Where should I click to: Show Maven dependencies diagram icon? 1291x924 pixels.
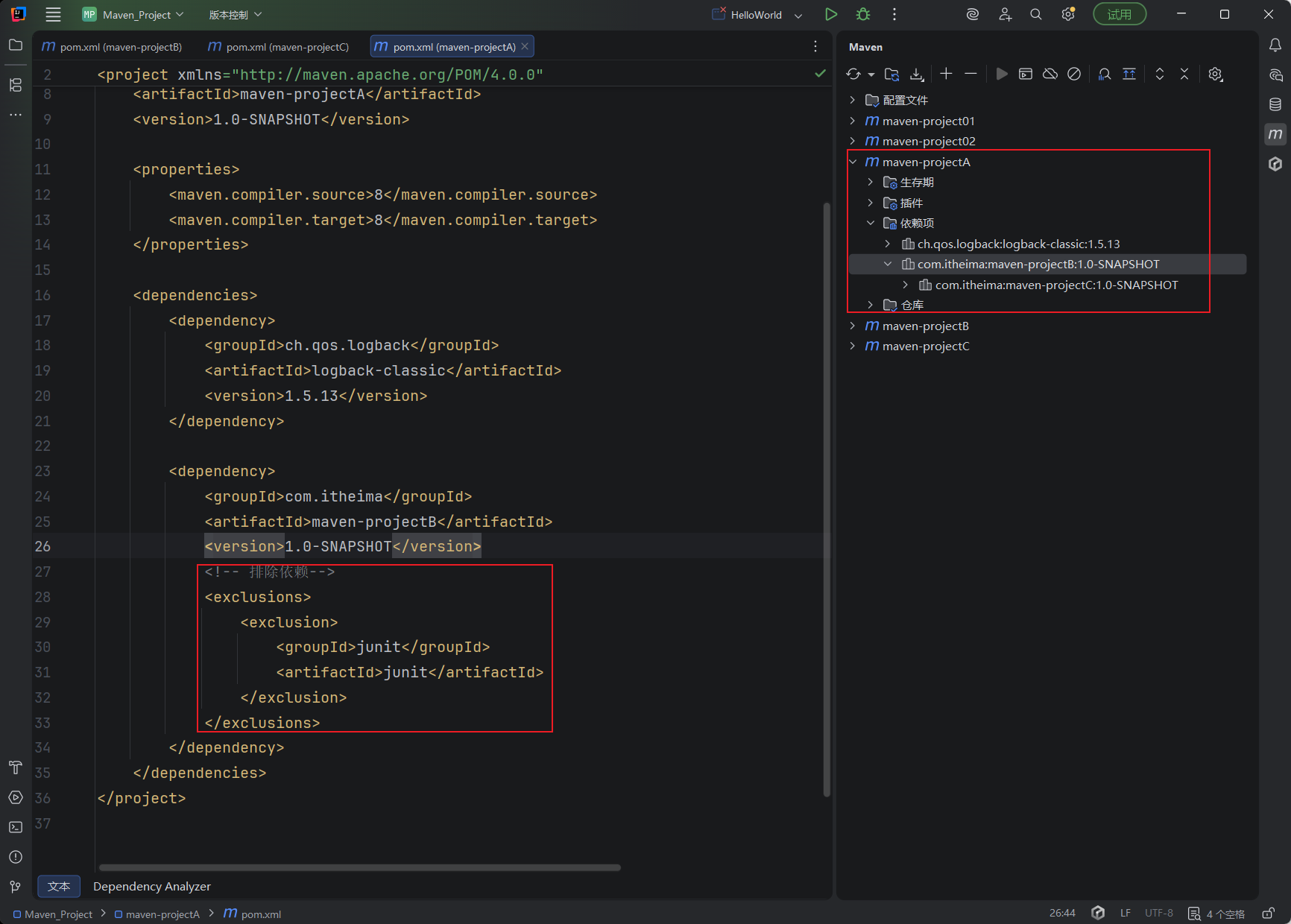tap(1105, 74)
